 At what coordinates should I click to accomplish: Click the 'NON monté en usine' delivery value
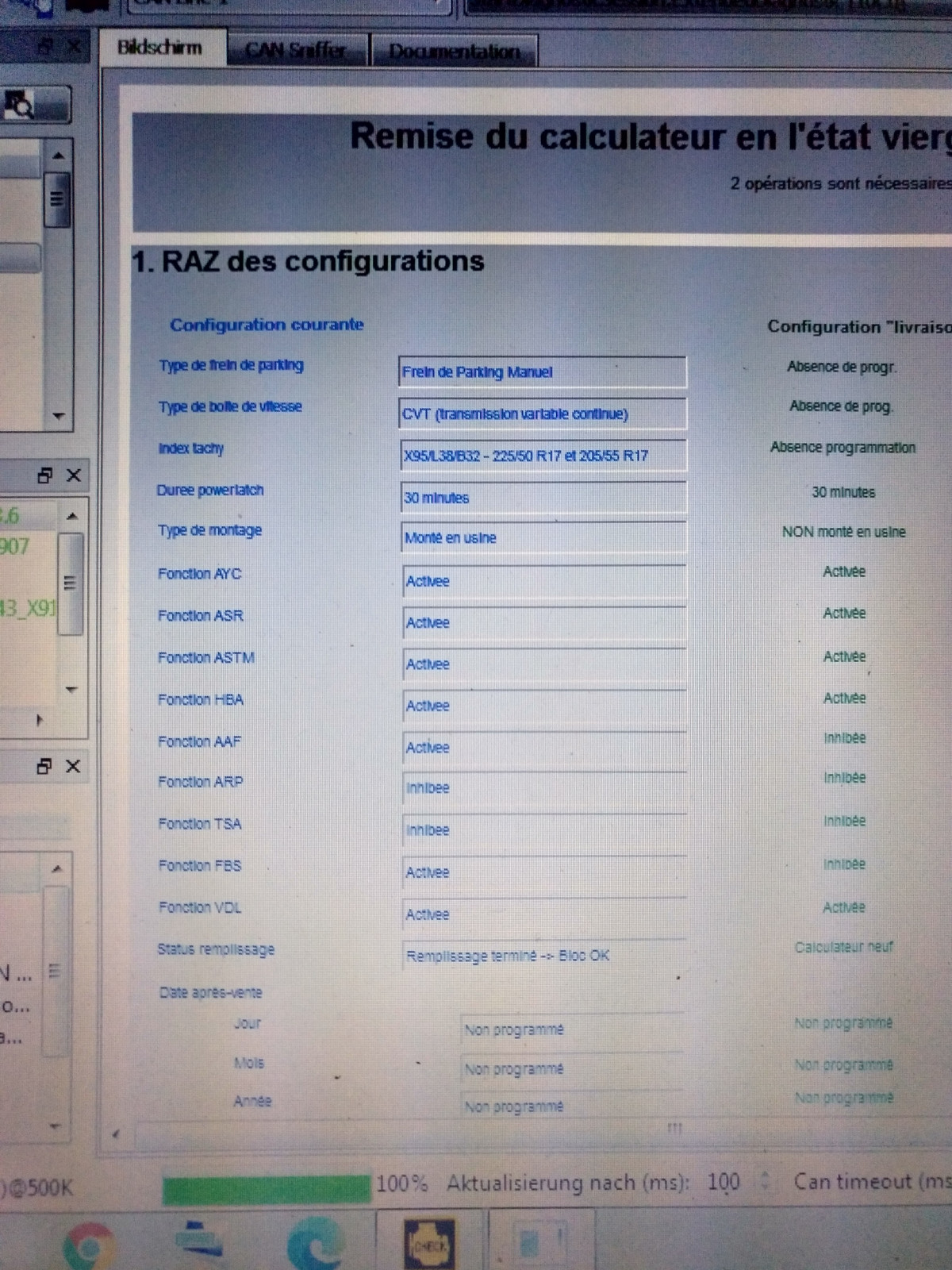coord(843,532)
